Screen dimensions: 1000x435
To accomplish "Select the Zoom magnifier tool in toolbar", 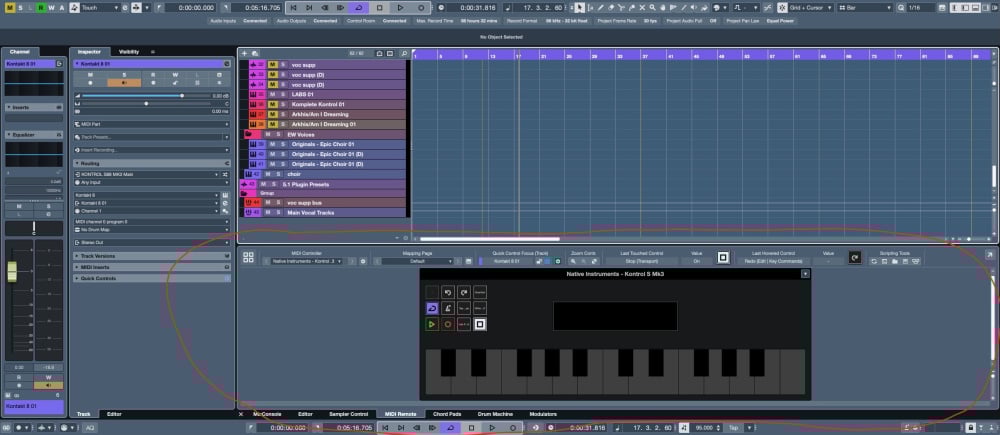I will tap(652, 8).
